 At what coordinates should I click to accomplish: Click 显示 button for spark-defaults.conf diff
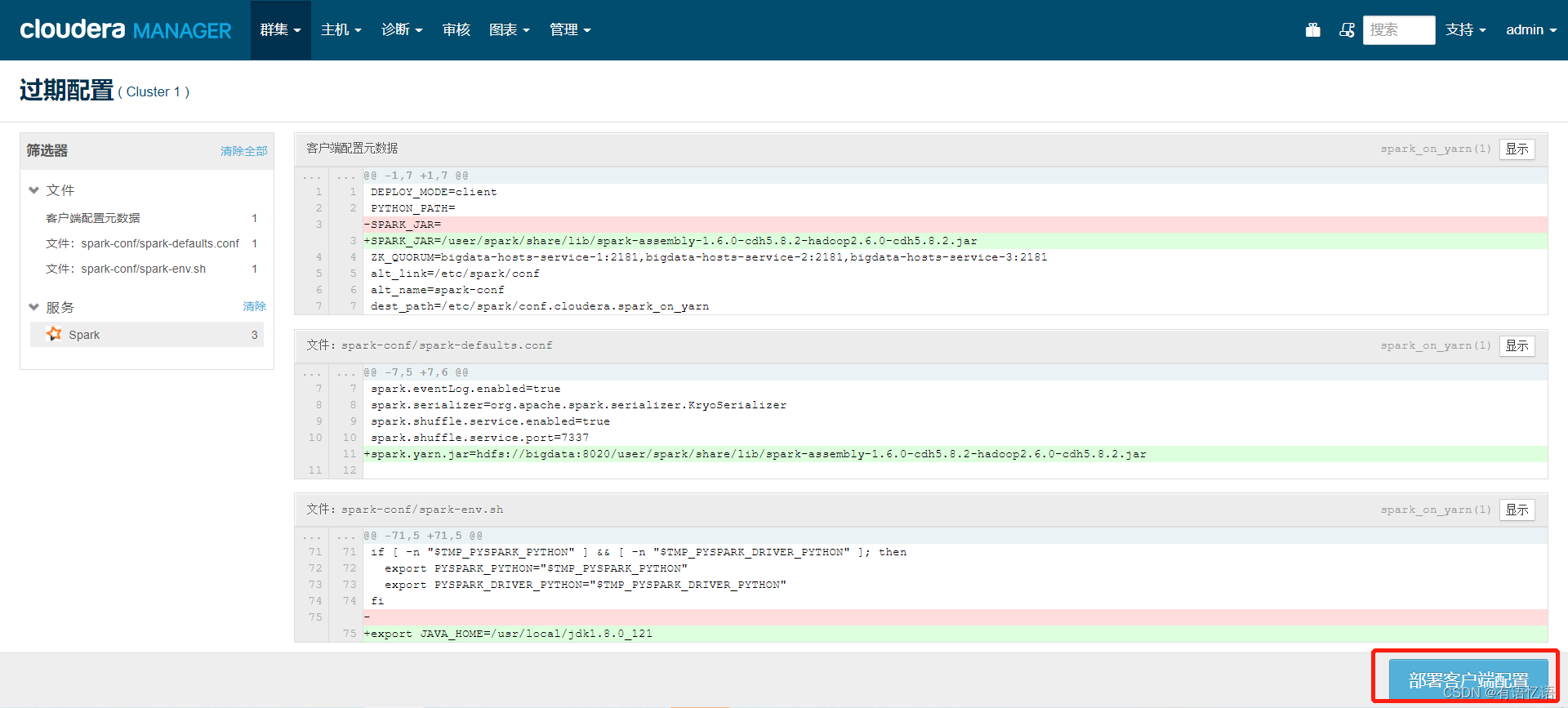[1517, 345]
